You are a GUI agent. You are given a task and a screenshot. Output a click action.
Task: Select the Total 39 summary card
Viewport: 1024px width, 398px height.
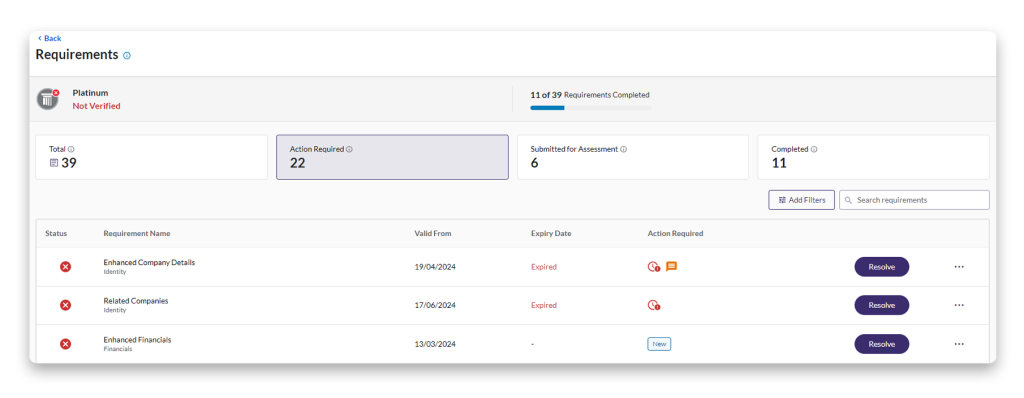click(x=152, y=157)
